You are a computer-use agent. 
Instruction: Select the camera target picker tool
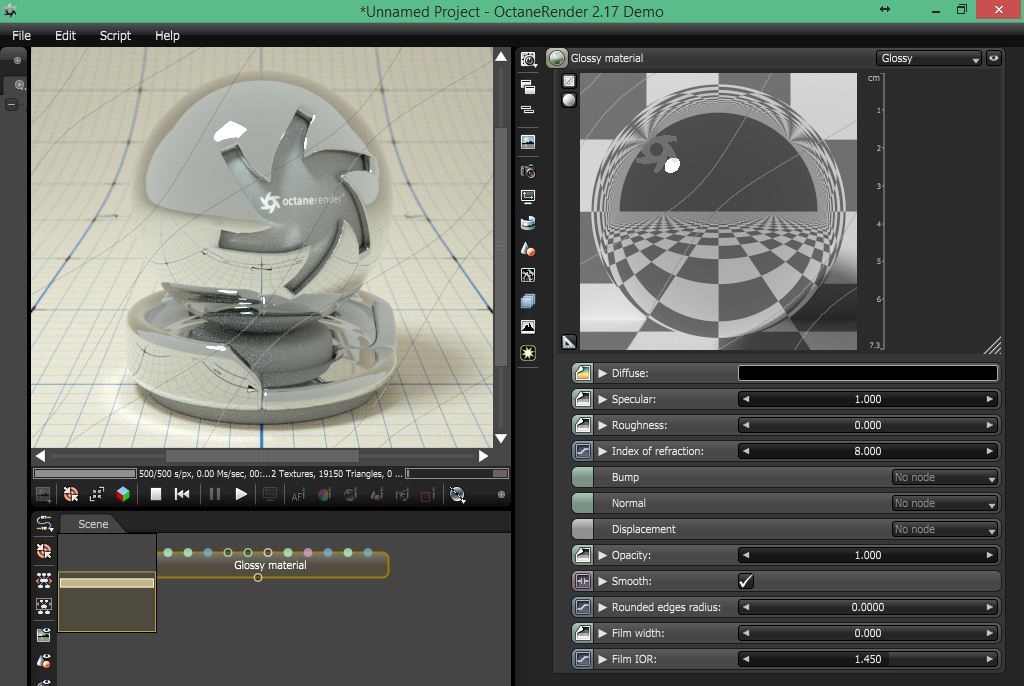402,495
